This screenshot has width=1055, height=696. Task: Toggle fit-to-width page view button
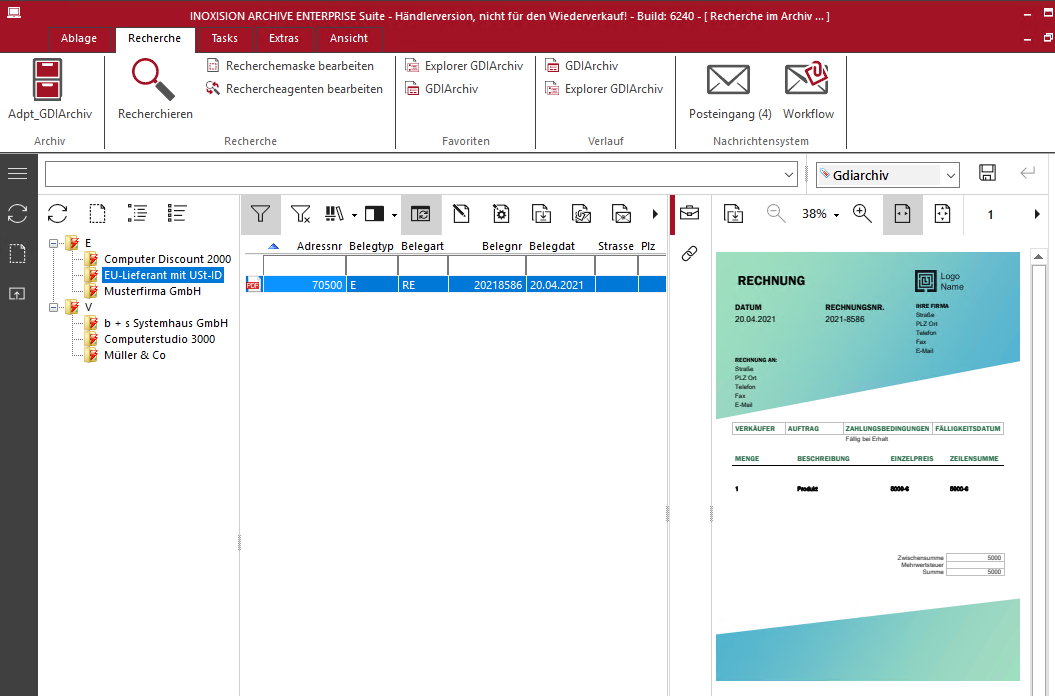902,213
